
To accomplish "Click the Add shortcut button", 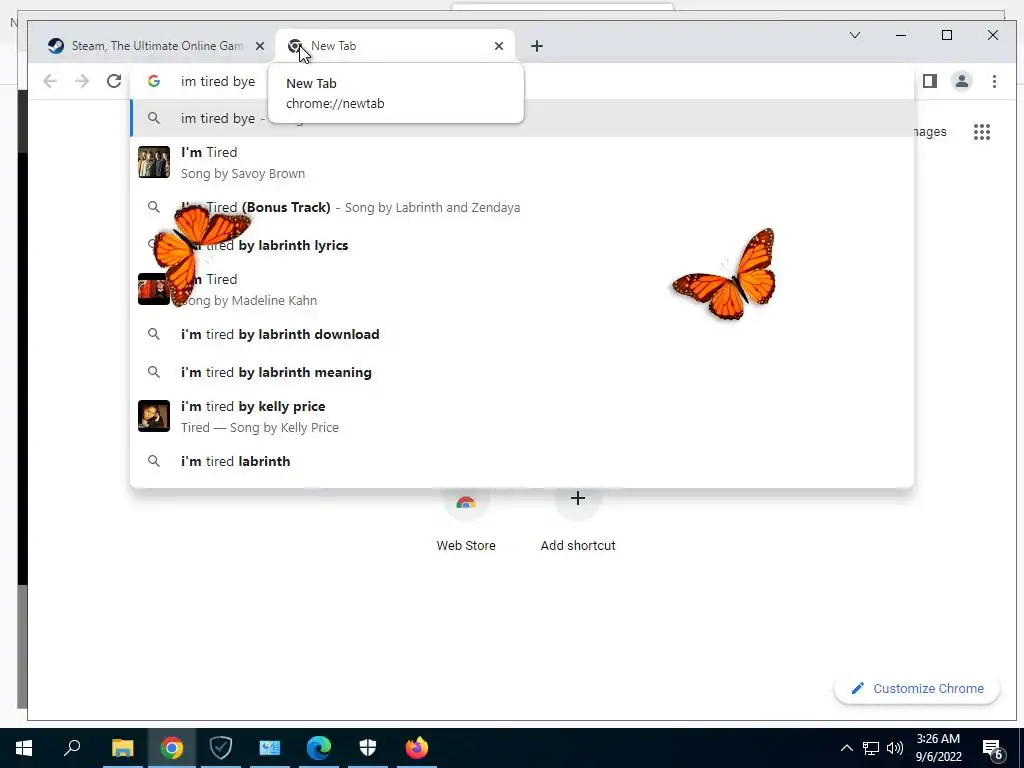I will (x=578, y=522).
